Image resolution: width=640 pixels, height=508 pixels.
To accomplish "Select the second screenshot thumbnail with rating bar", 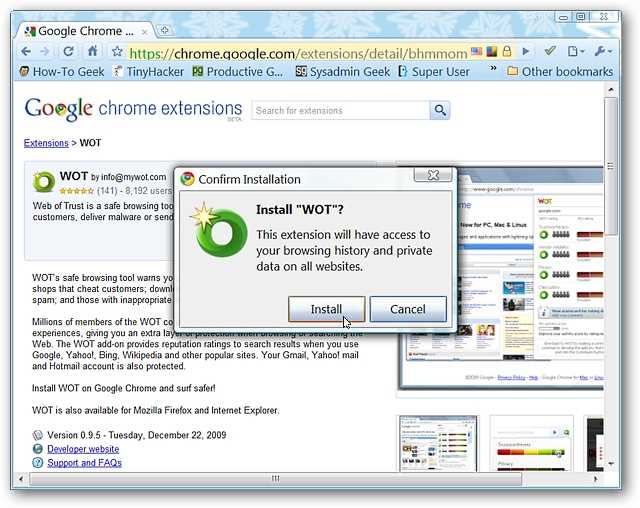I will click(531, 444).
